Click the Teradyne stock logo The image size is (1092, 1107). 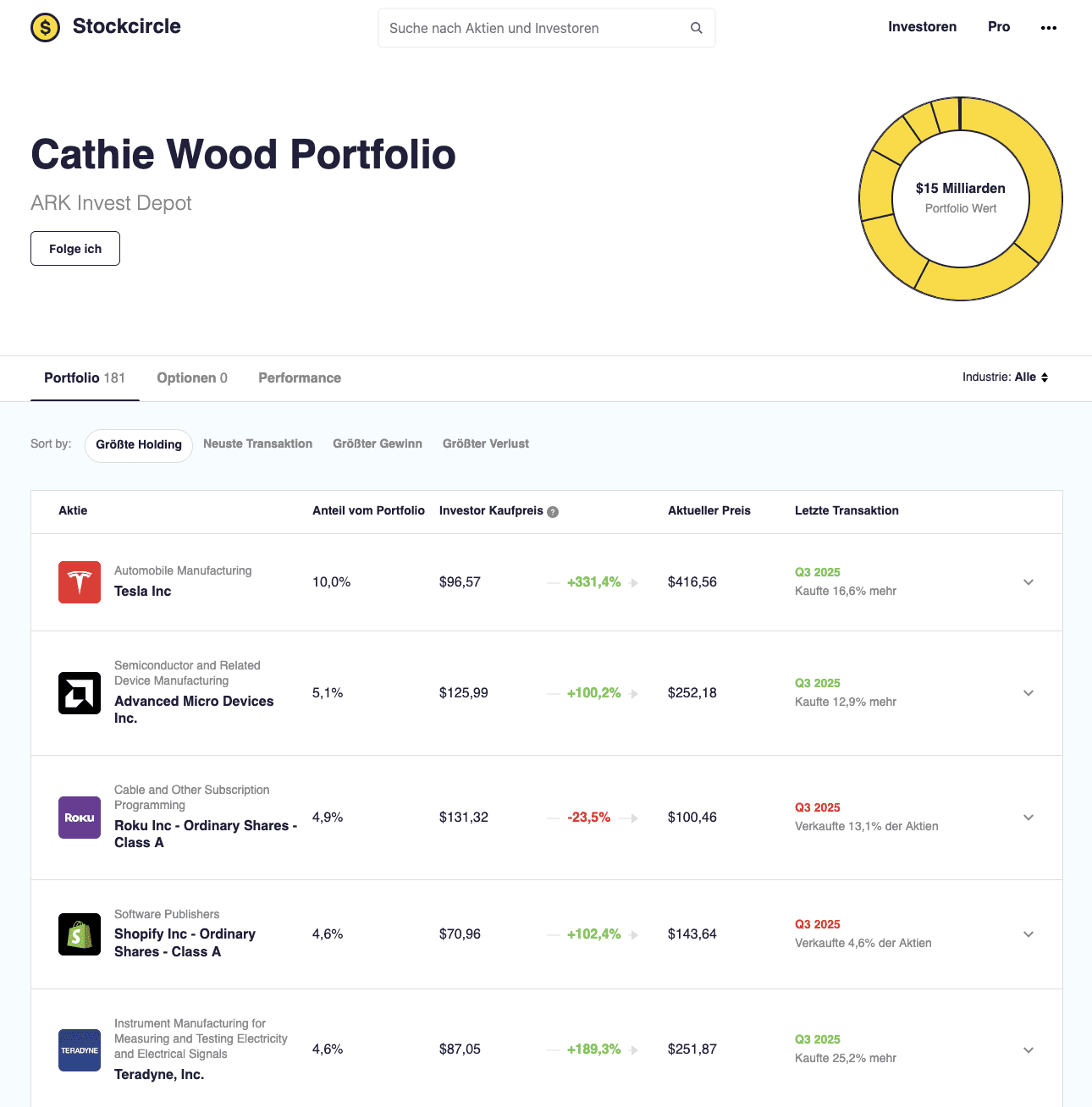tap(79, 1050)
